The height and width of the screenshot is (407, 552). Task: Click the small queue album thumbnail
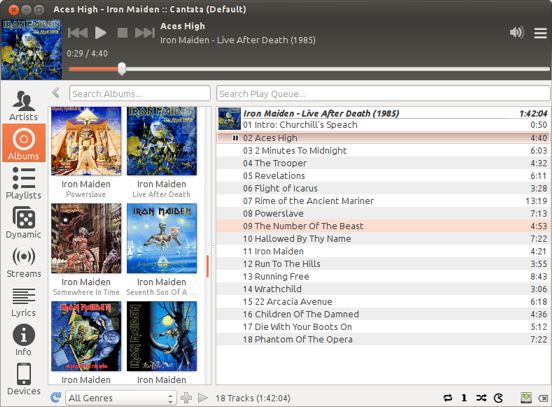[x=229, y=119]
